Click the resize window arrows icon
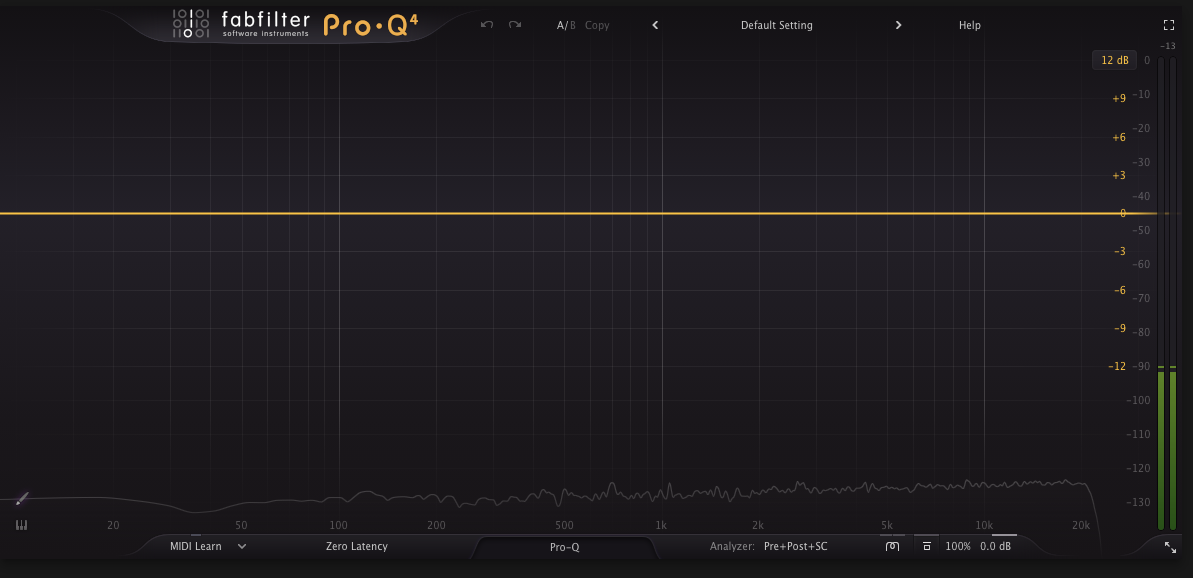The width and height of the screenshot is (1193, 578). tap(1170, 547)
